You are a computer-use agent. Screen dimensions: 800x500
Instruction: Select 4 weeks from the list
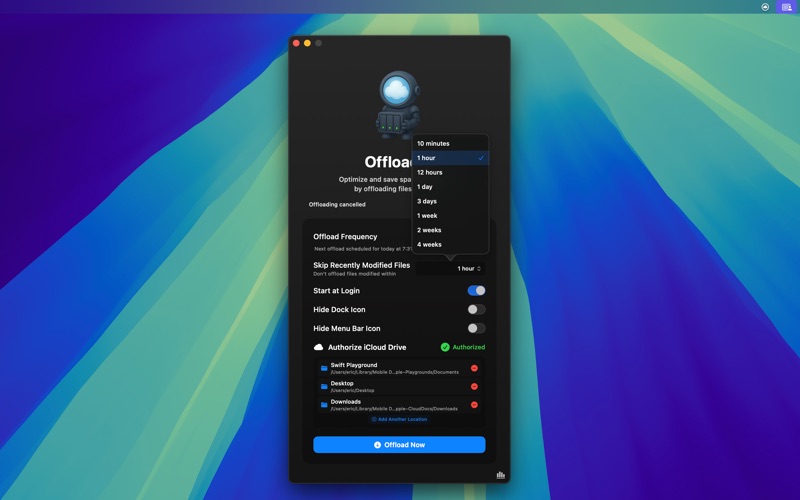click(450, 244)
